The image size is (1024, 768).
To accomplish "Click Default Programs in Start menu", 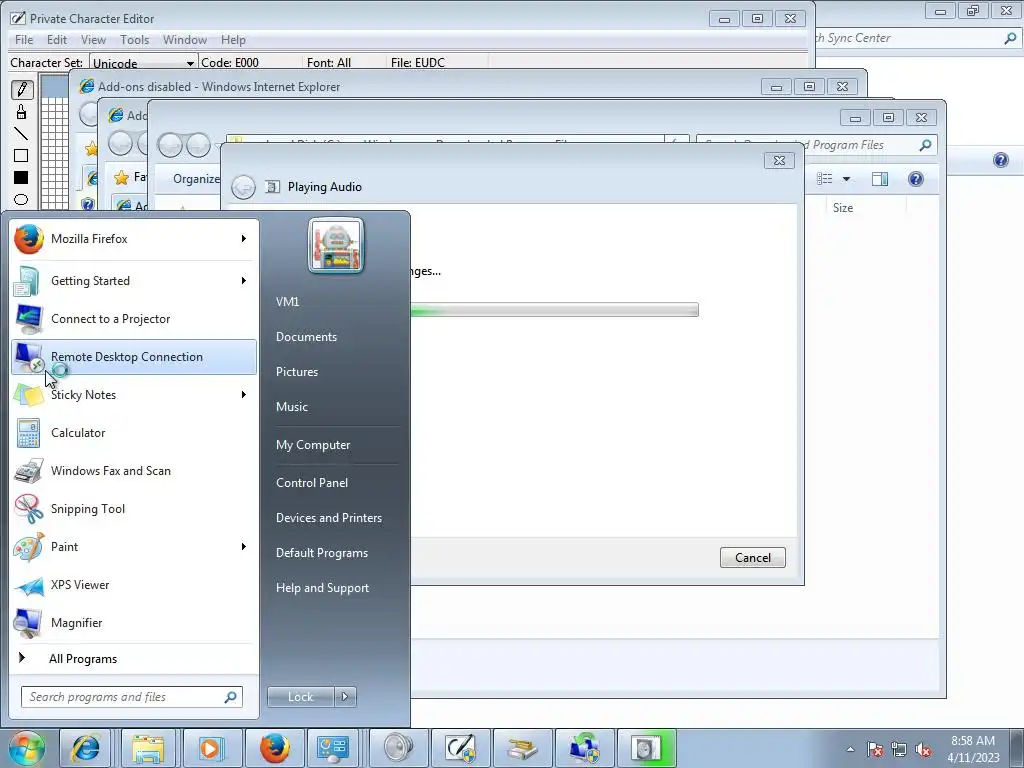I will click(x=321, y=553).
